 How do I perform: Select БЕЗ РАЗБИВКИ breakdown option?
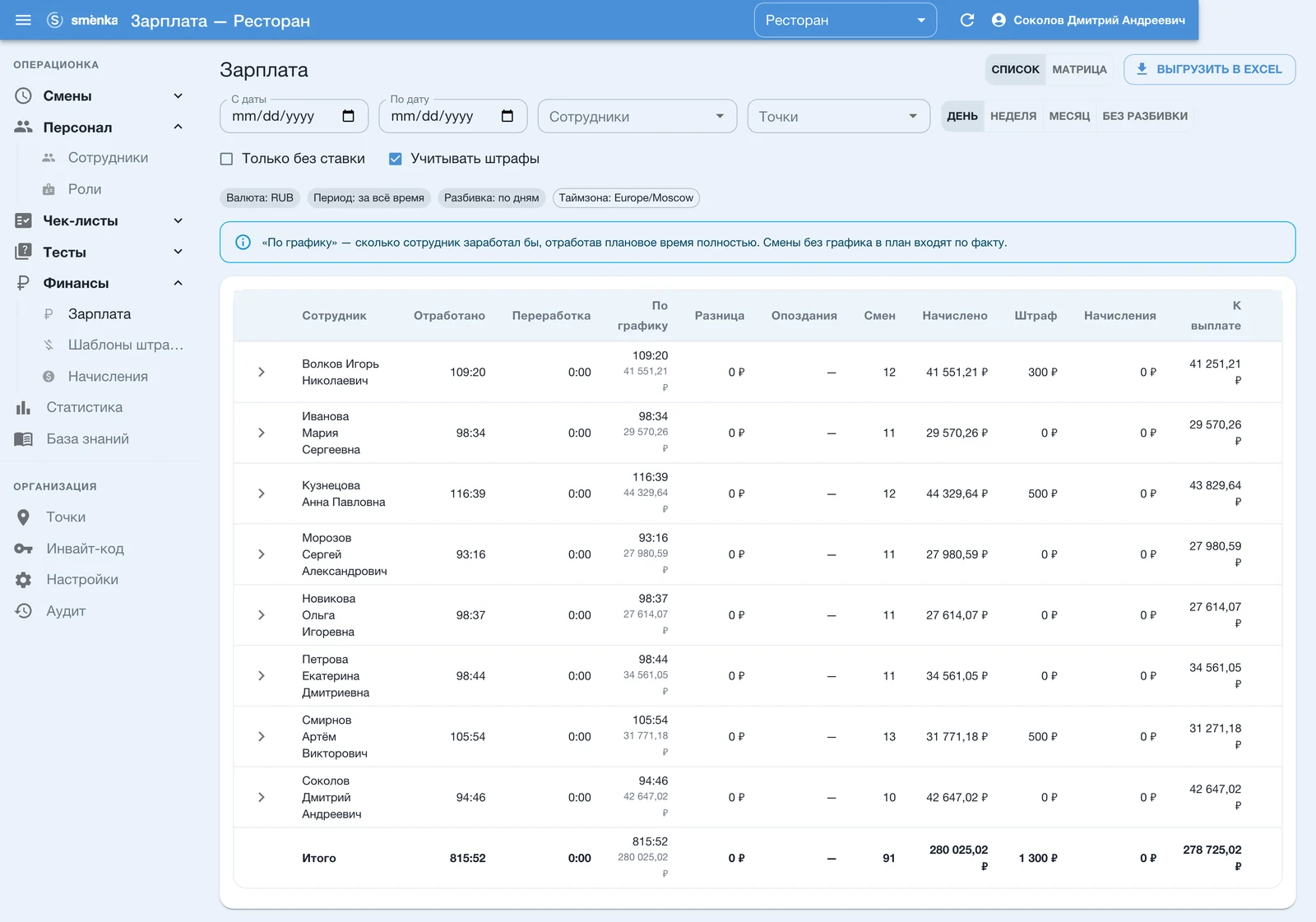1145,116
